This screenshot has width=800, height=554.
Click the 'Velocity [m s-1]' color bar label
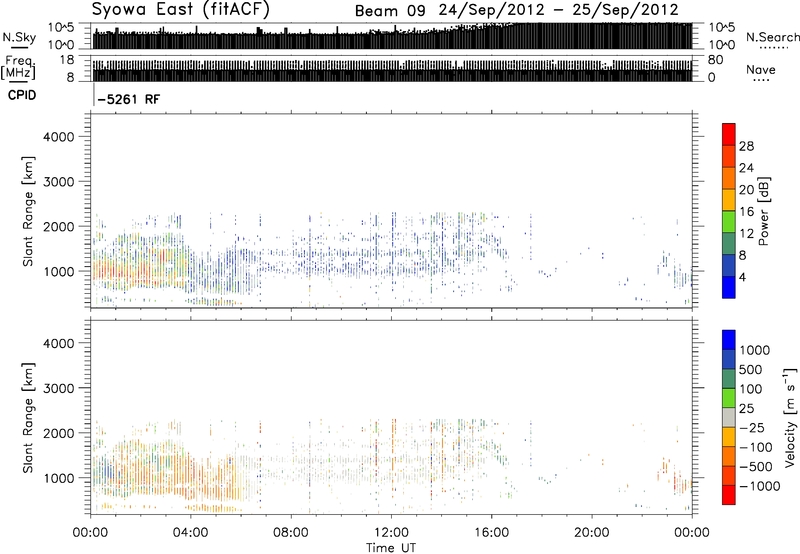790,417
